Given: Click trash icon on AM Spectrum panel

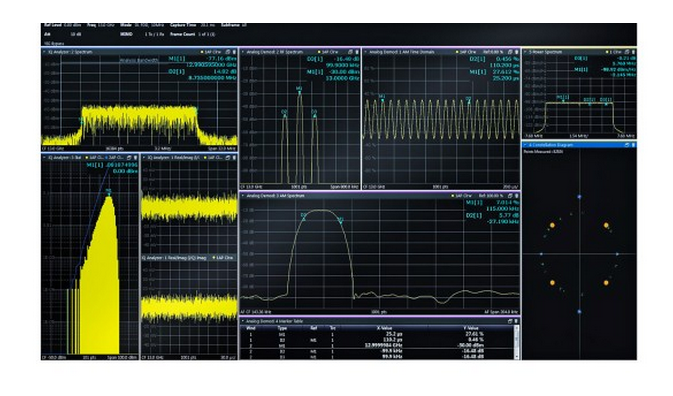Looking at the screenshot, I should (x=516, y=196).
